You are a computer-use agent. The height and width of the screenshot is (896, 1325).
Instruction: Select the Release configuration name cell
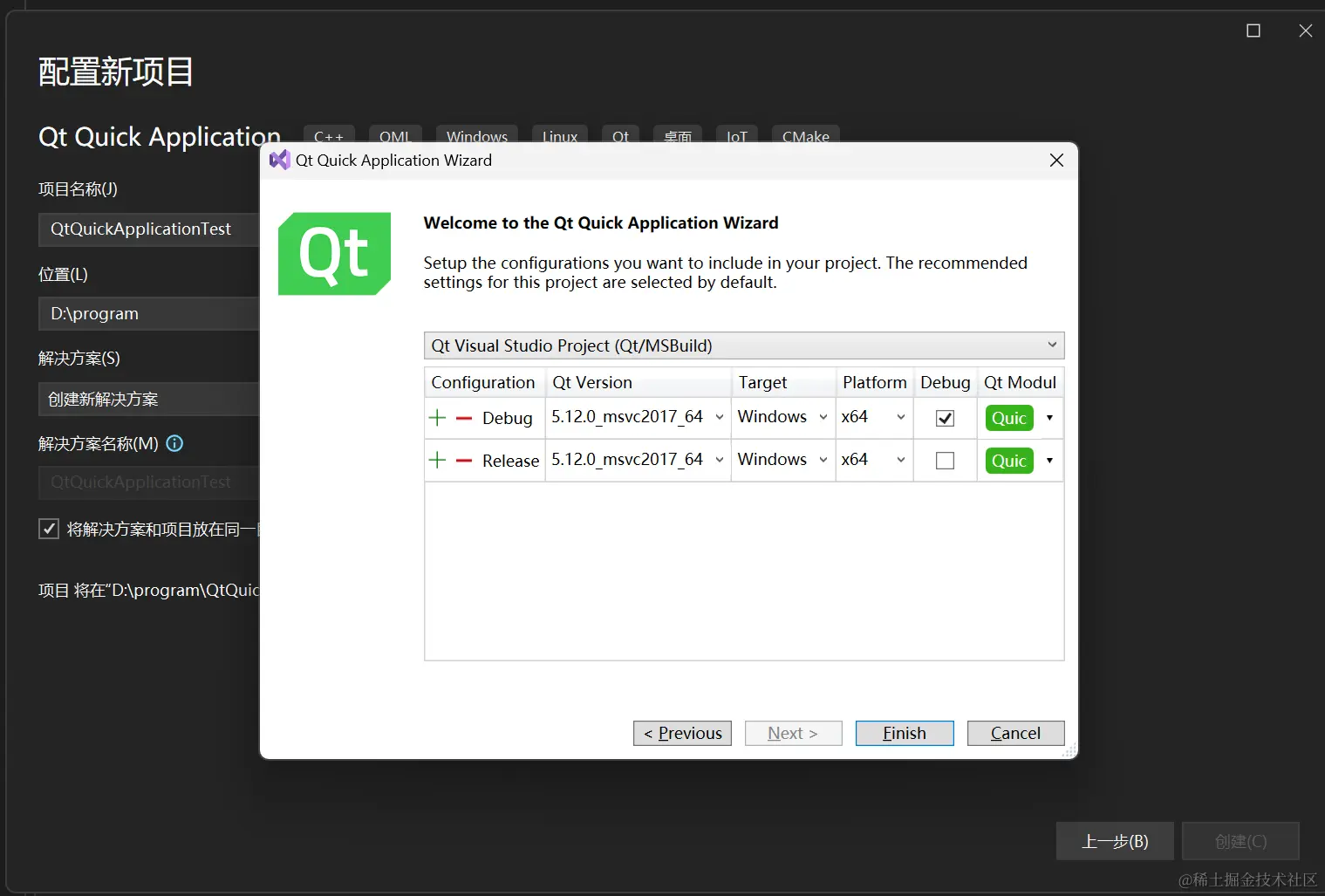pos(510,461)
